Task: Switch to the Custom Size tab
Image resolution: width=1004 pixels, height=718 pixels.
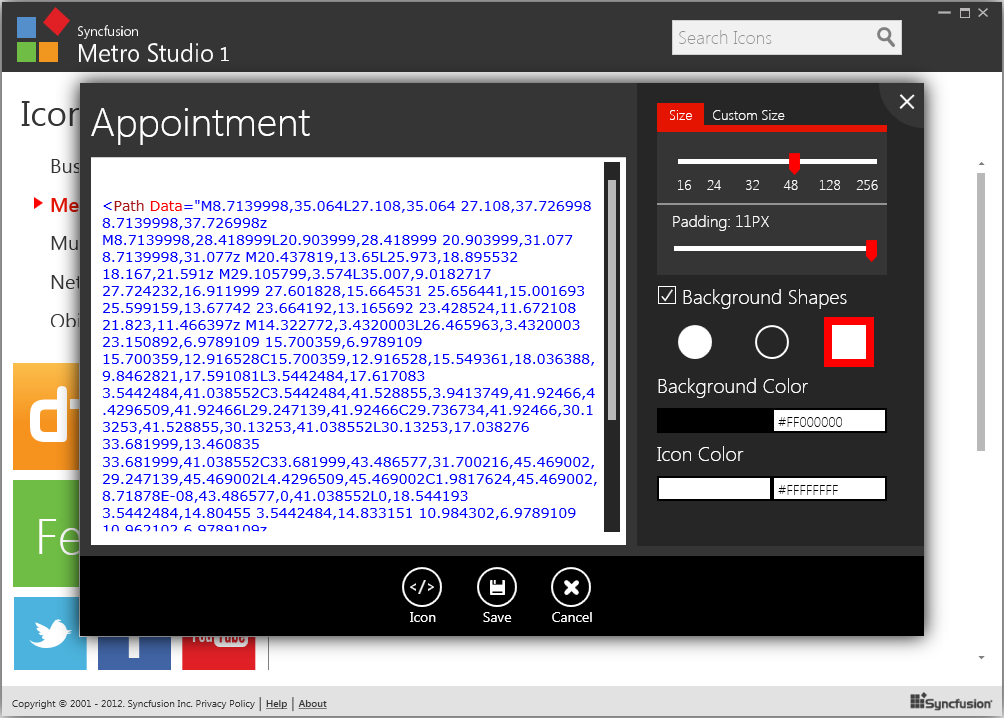Action: pyautogui.click(x=748, y=116)
